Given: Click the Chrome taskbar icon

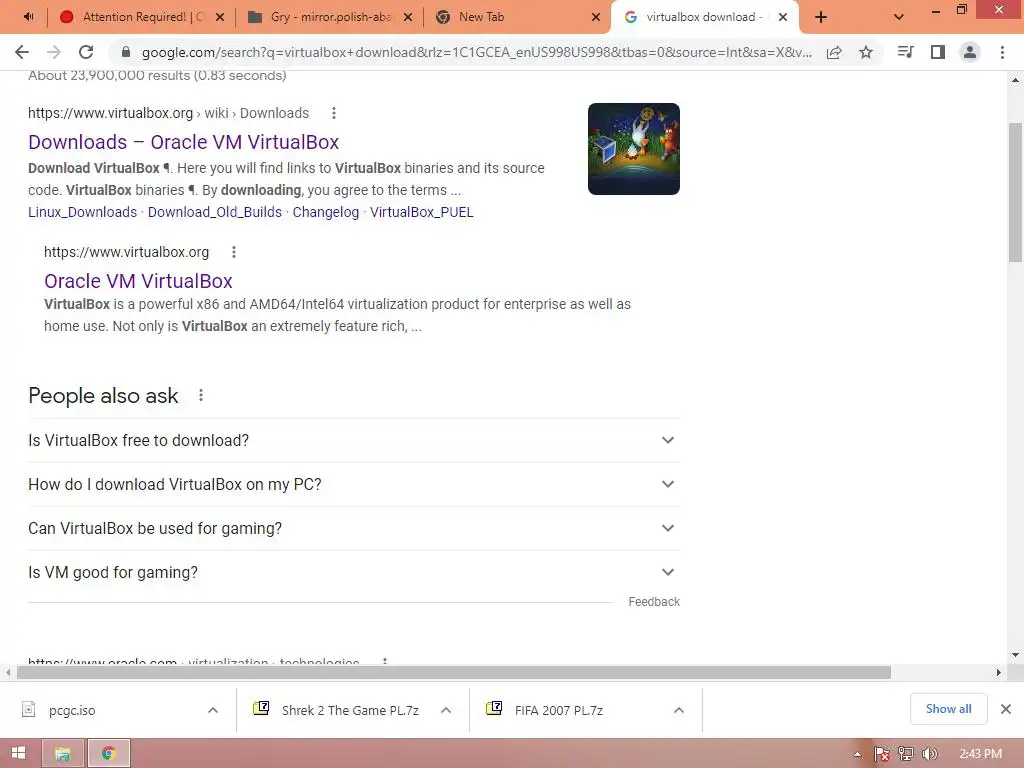Looking at the screenshot, I should (108, 754).
